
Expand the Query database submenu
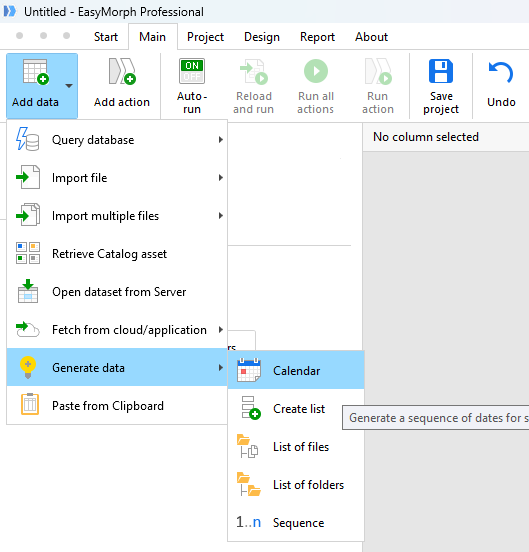pyautogui.click(x=117, y=140)
